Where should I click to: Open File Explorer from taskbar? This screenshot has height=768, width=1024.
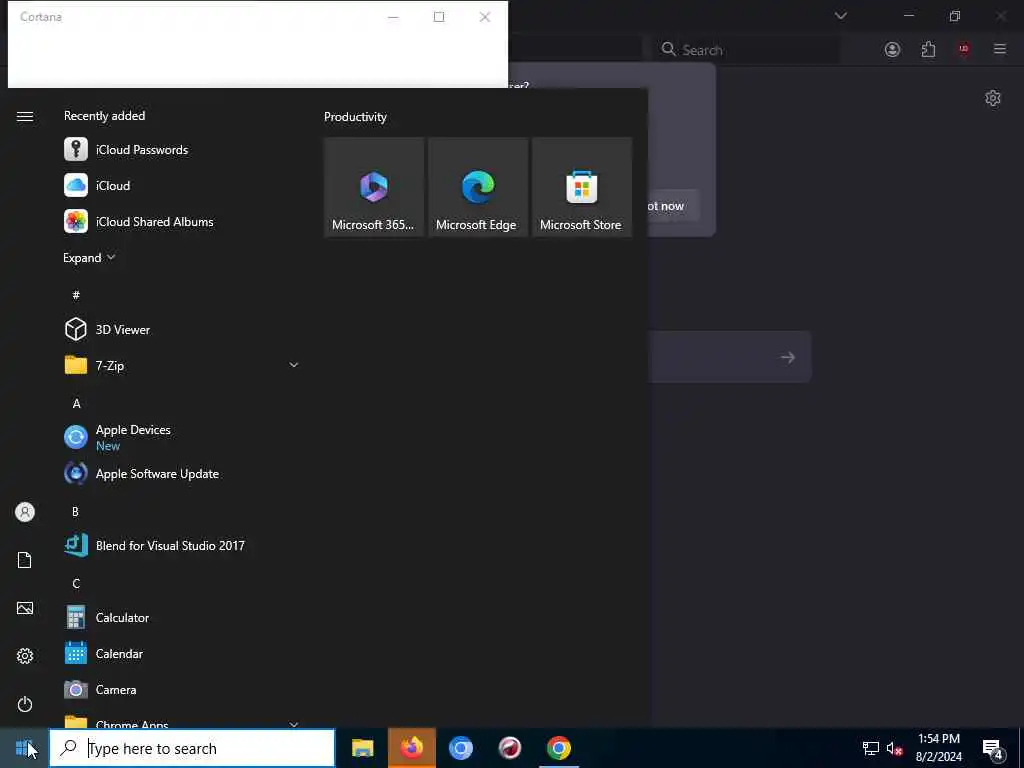coord(362,748)
